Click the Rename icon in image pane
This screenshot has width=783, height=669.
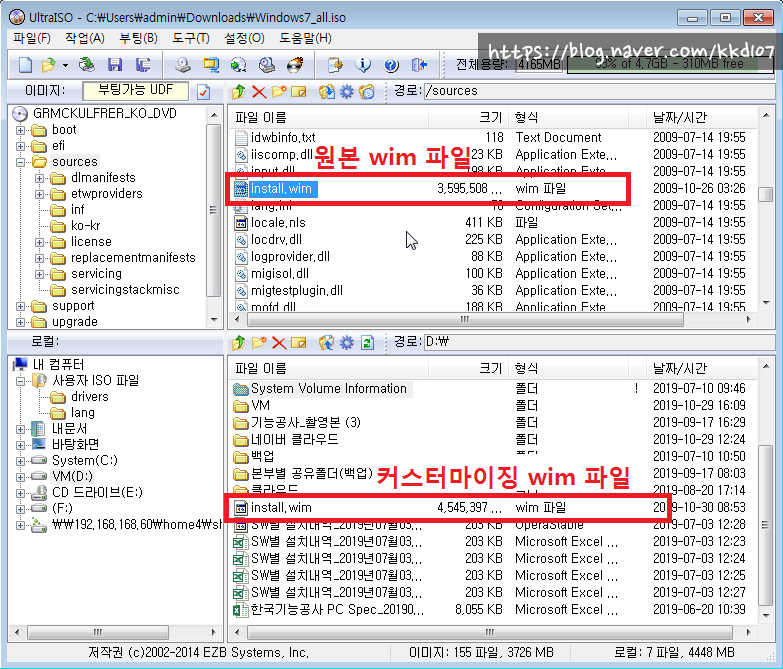299,91
